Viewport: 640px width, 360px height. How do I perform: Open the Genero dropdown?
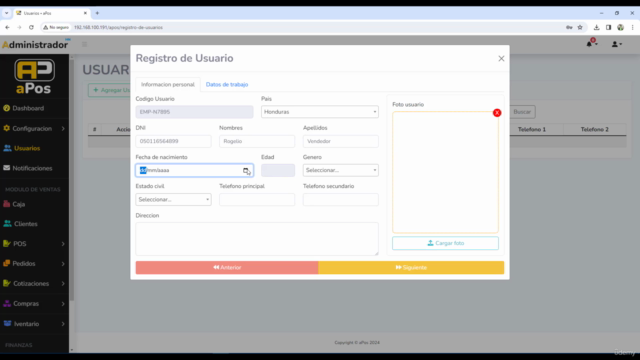click(340, 170)
